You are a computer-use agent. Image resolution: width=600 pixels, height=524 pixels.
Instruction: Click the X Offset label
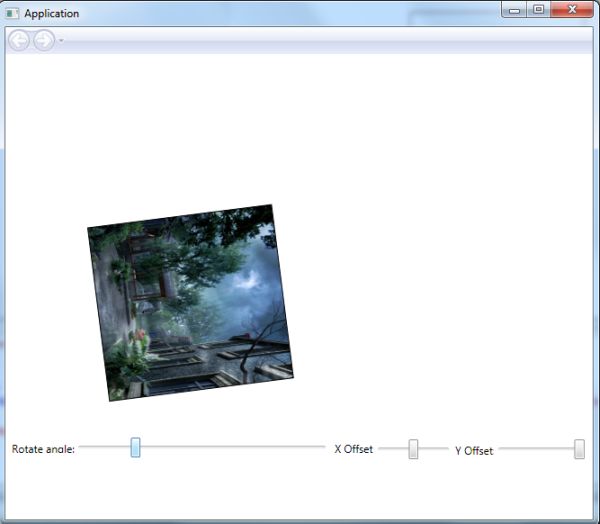click(354, 449)
